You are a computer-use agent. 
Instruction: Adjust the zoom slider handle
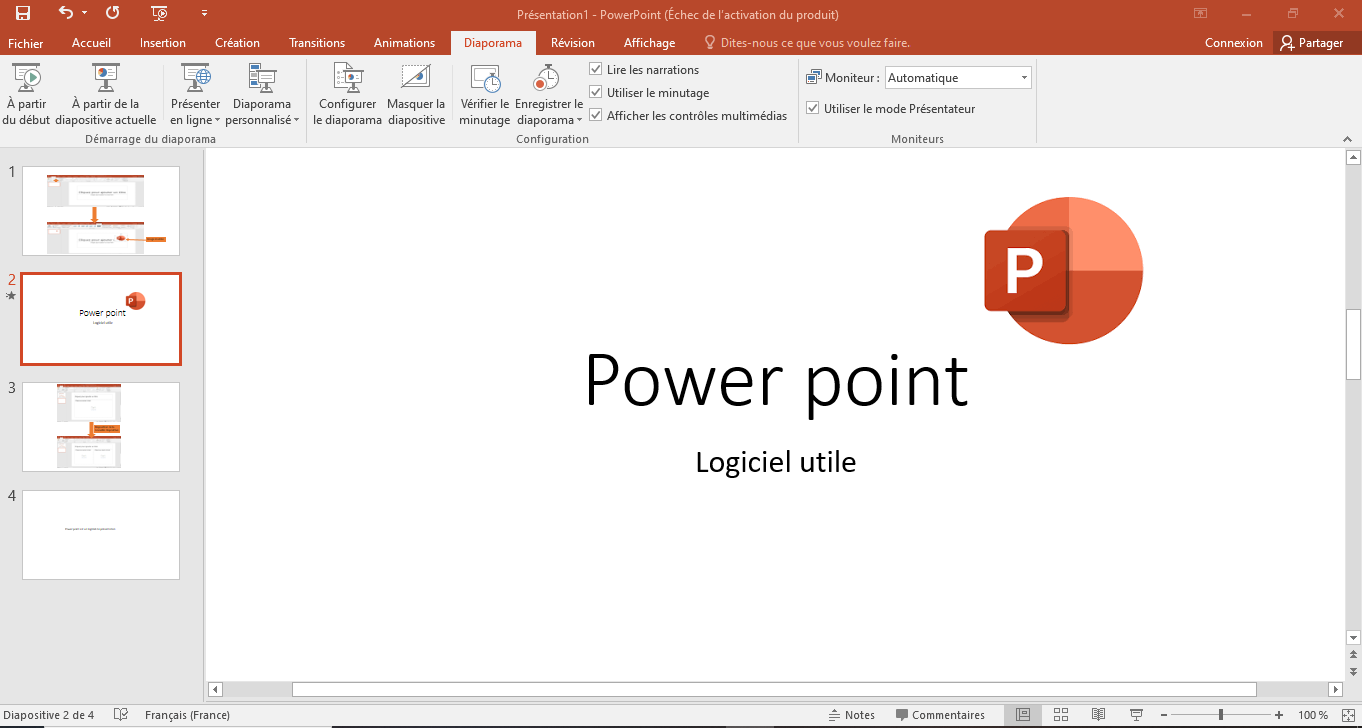point(1221,715)
